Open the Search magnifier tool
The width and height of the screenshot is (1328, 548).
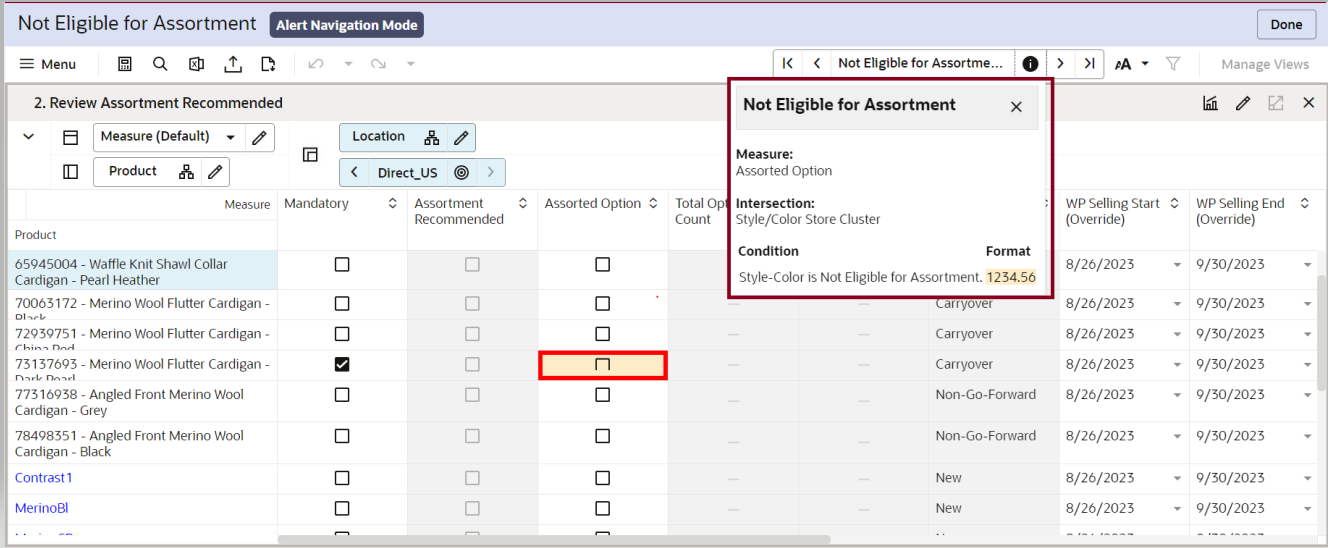(160, 64)
